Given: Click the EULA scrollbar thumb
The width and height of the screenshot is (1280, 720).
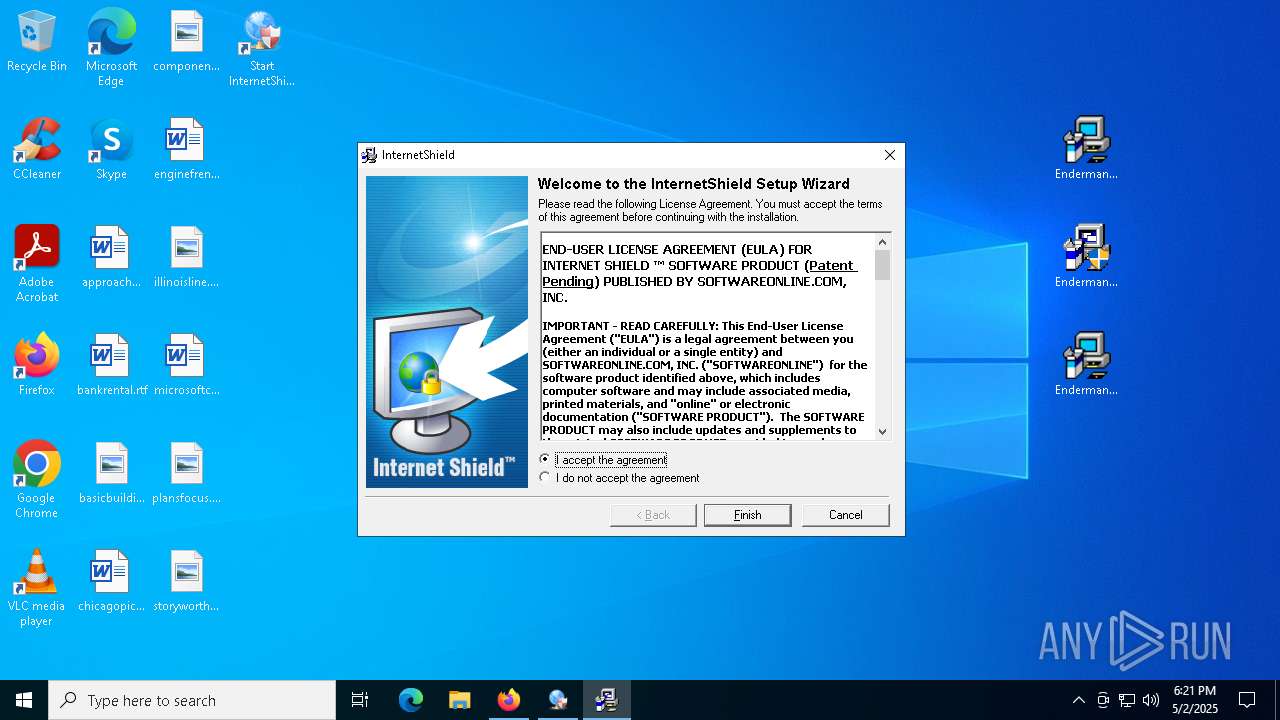Looking at the screenshot, I should coord(882,265).
